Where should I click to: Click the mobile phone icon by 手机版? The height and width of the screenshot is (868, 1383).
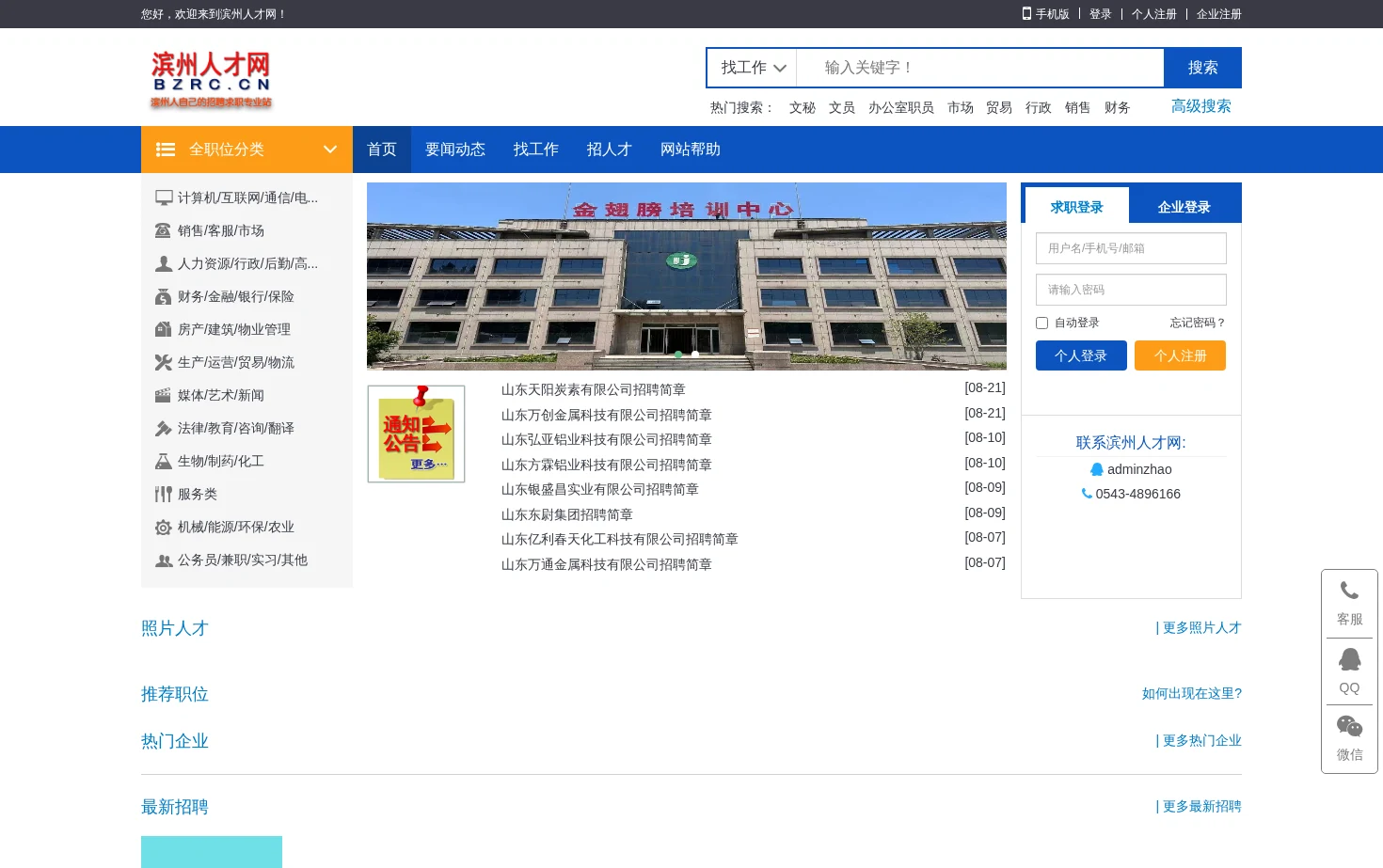tap(1027, 13)
